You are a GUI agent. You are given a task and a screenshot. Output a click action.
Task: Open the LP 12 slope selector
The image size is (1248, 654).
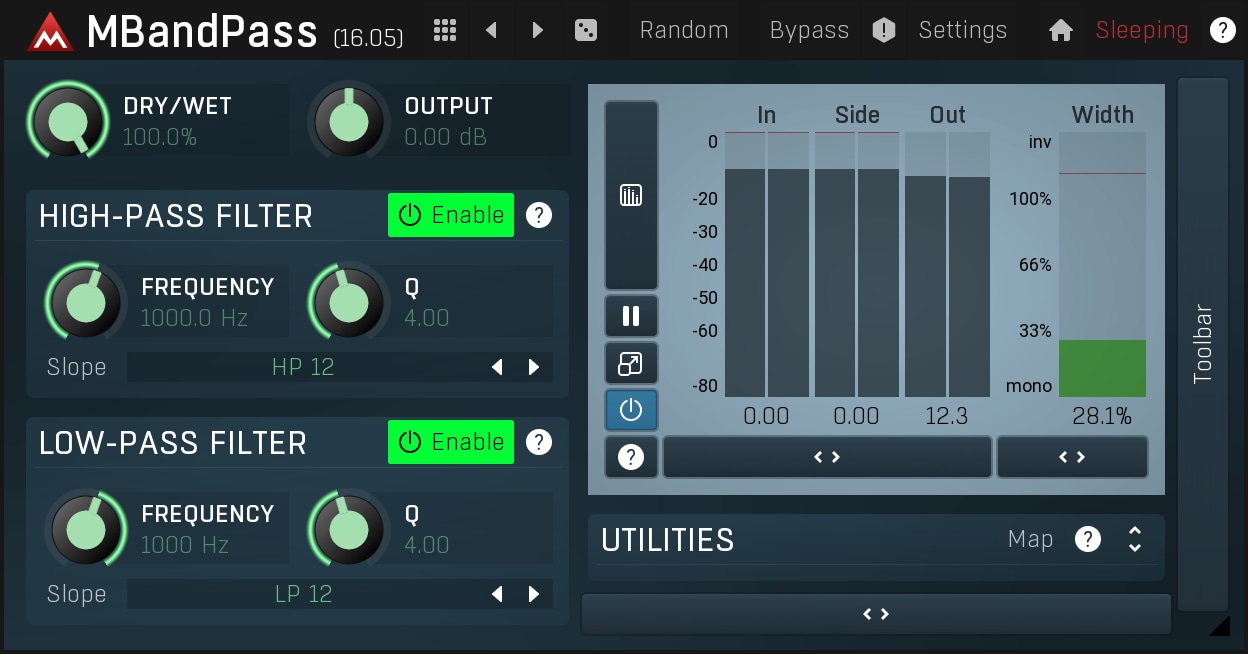[303, 594]
